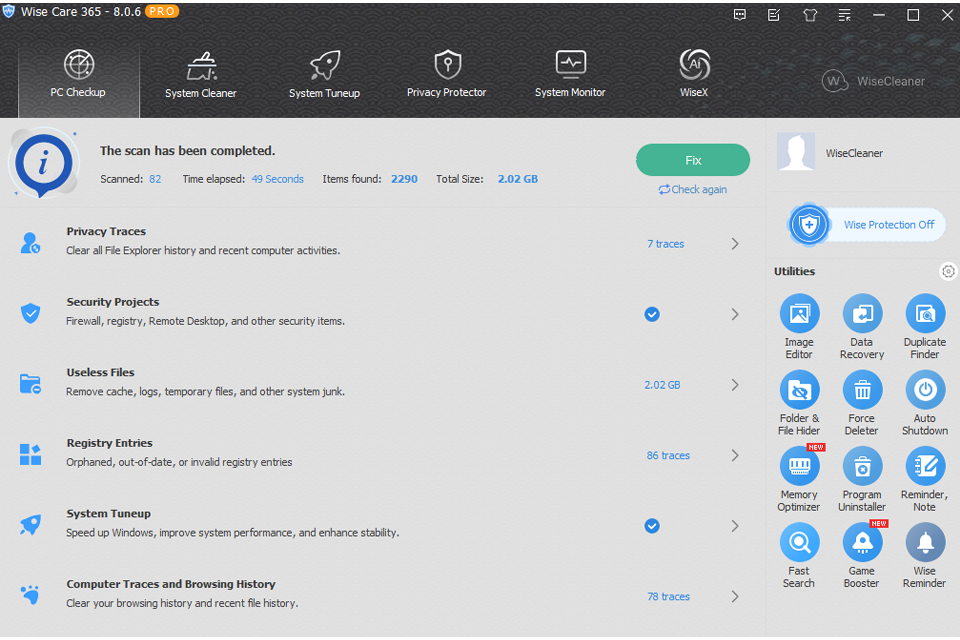The height and width of the screenshot is (640, 960).
Task: Click the WiseCleaner user avatar
Action: click(x=795, y=151)
